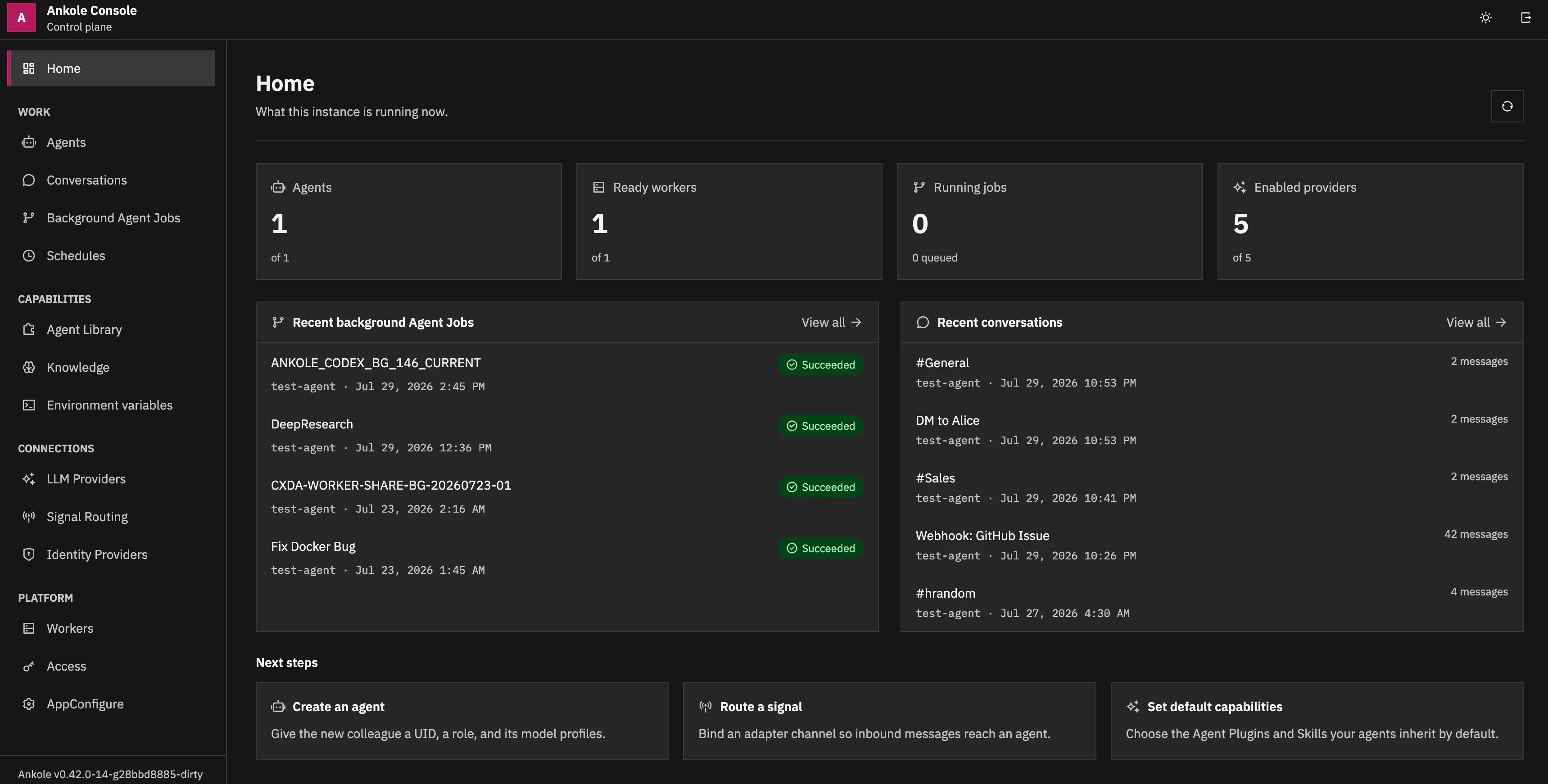Viewport: 1548px width, 784px height.
Task: Click the Enabled providers stat card
Action: pyautogui.click(x=1370, y=221)
